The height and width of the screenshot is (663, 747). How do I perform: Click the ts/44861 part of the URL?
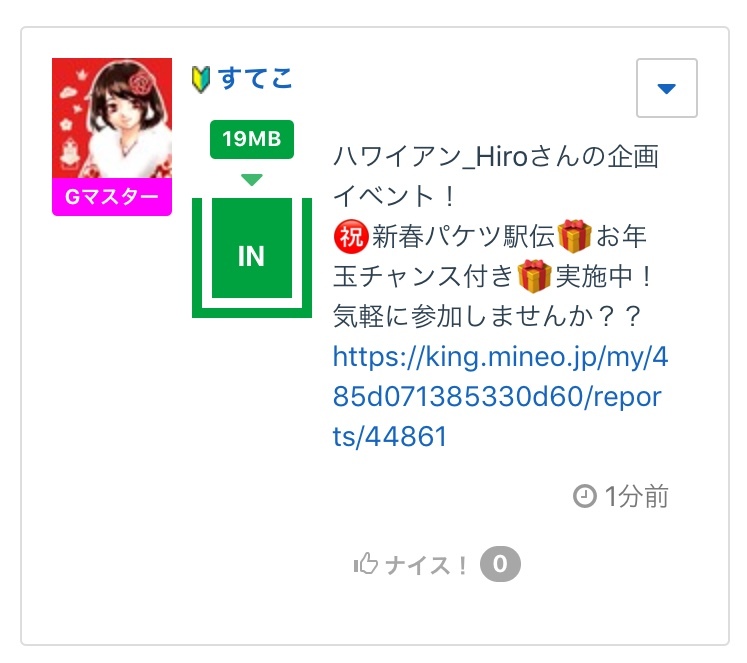point(390,436)
